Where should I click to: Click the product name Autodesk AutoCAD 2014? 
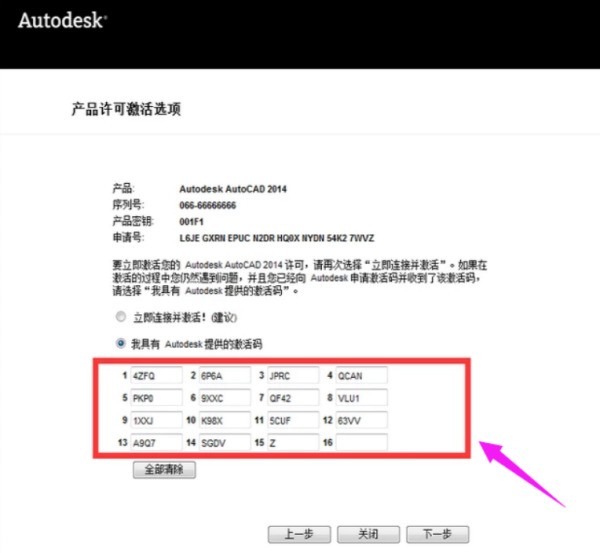click(x=233, y=189)
